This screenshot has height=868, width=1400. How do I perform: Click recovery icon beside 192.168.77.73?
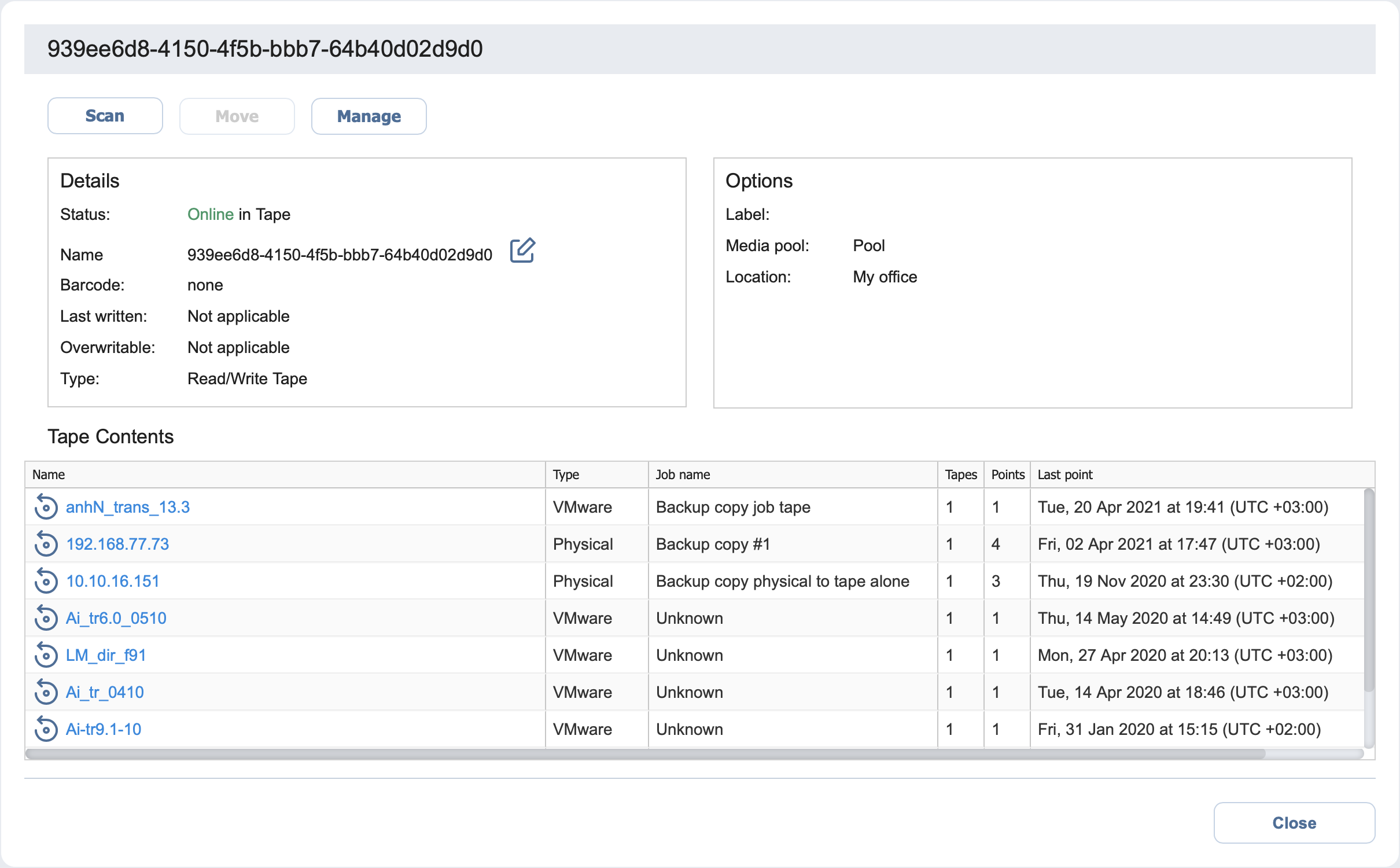click(46, 545)
